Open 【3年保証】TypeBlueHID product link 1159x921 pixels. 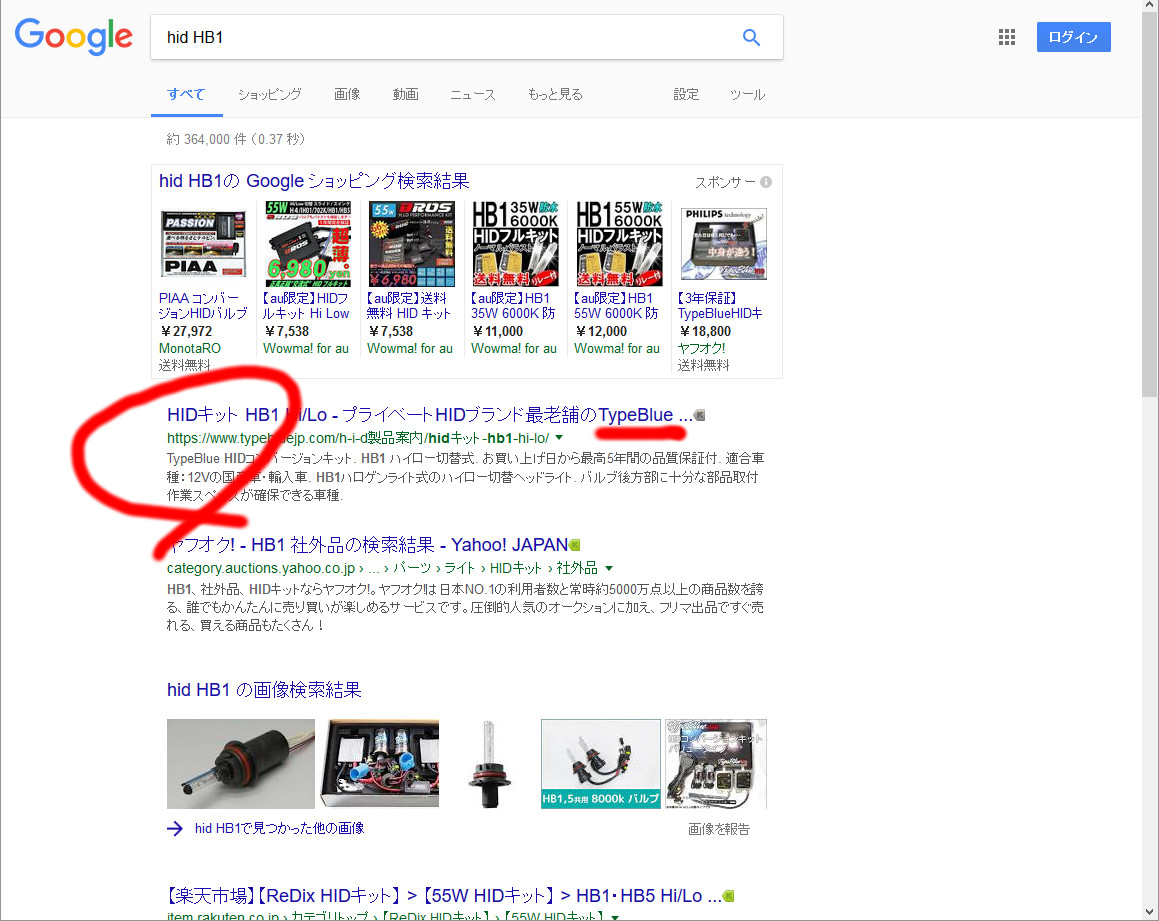pyautogui.click(x=720, y=306)
